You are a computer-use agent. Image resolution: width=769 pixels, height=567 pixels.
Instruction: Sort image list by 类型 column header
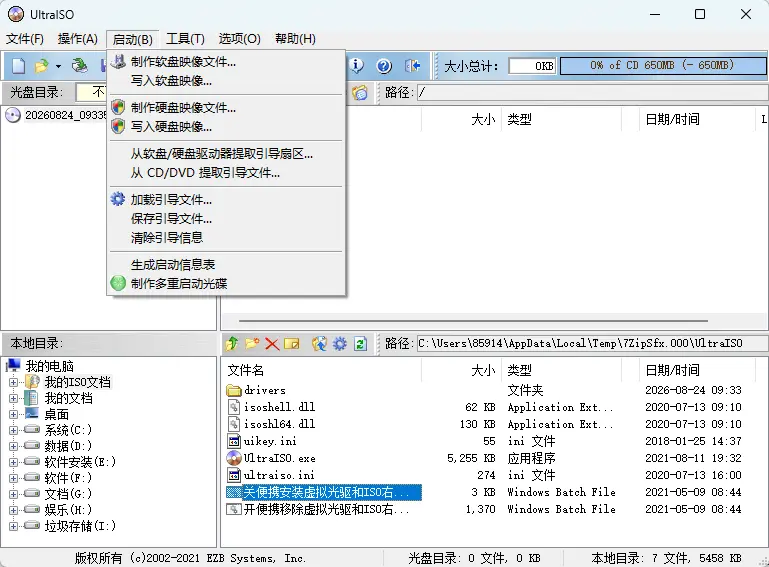(561, 119)
